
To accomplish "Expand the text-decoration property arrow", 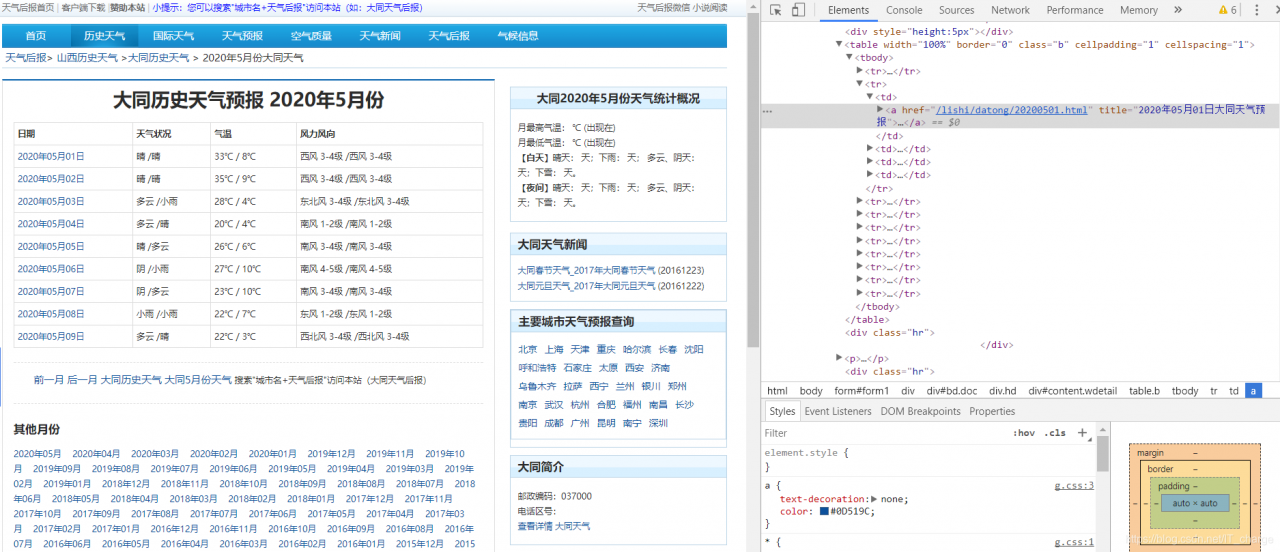I will click(x=875, y=499).
